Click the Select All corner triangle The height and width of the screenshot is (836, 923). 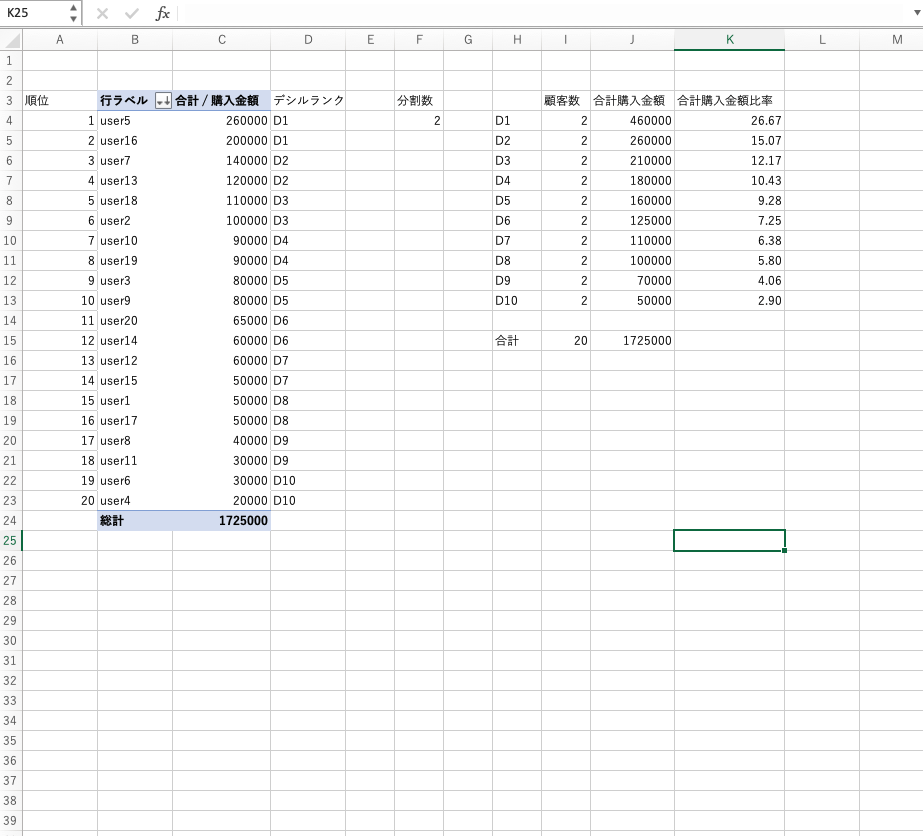pyautogui.click(x=11, y=40)
